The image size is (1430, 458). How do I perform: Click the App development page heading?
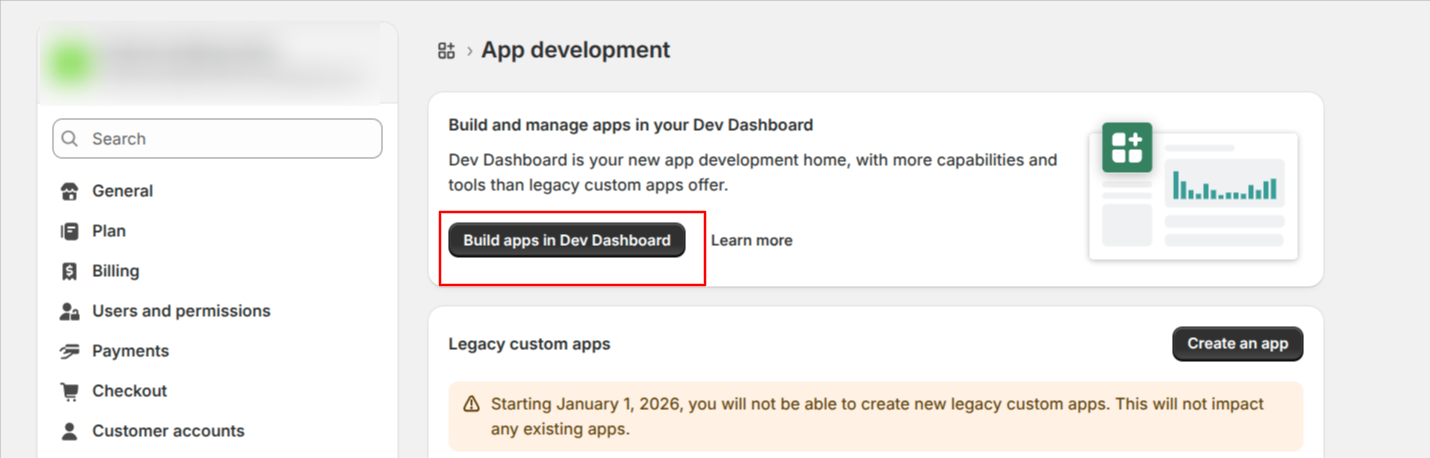[x=575, y=50]
